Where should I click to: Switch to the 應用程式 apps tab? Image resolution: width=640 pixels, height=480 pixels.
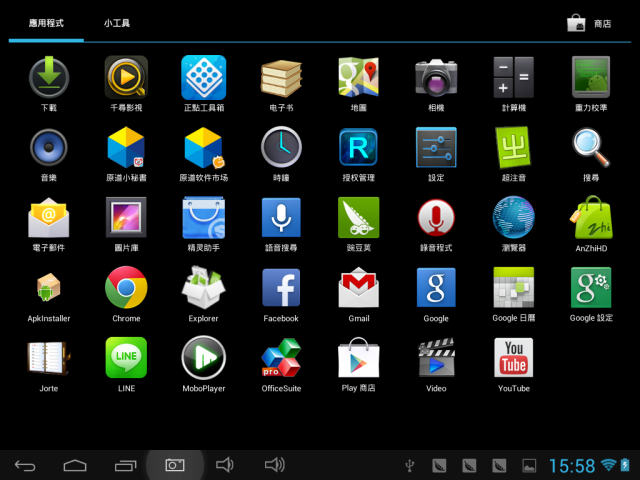pyautogui.click(x=46, y=23)
